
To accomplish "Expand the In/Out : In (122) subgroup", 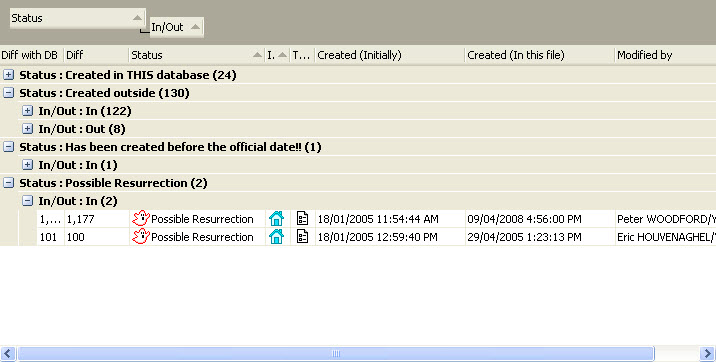I will pyautogui.click(x=28, y=110).
